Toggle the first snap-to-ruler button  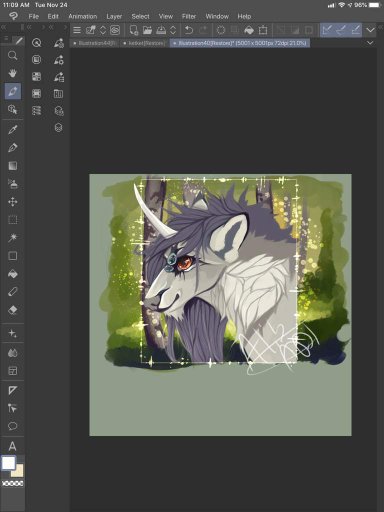(x=327, y=30)
